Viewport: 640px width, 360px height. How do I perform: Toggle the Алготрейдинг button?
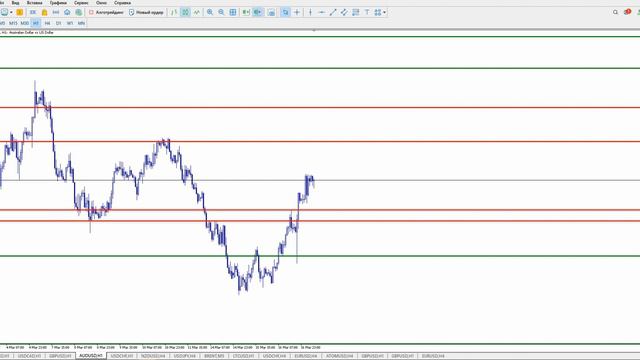tap(106, 12)
